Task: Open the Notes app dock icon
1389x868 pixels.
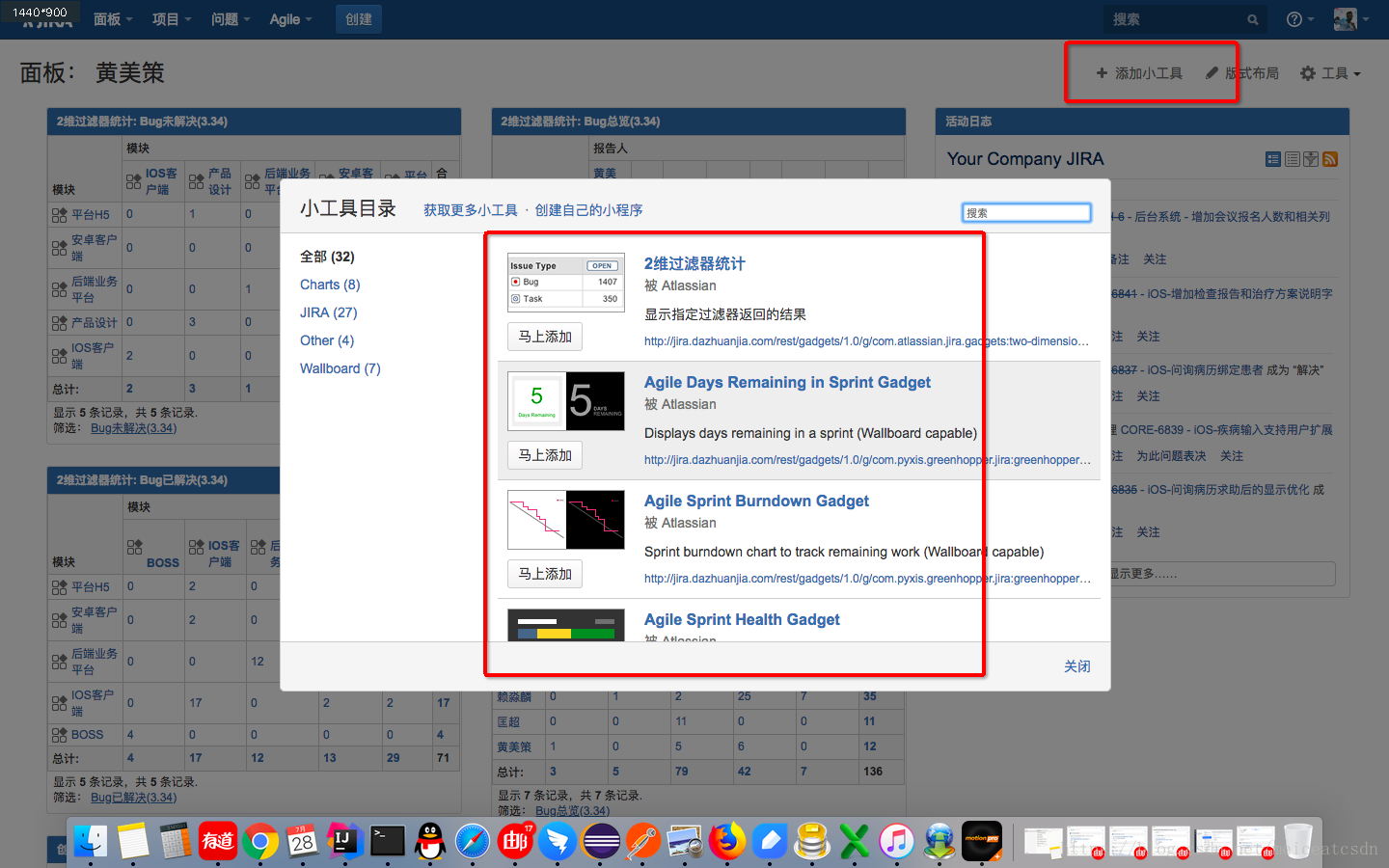Action: [x=133, y=842]
